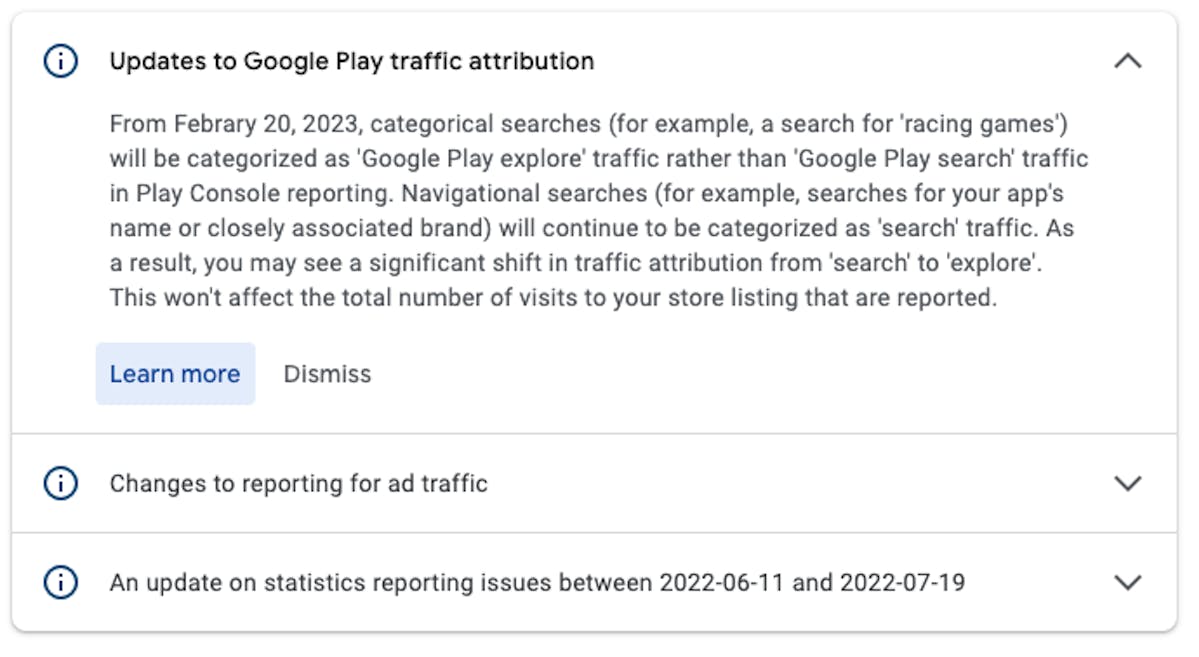The image size is (1199, 657).
Task: Collapse the Google Play traffic attribution notice
Action: click(1128, 60)
